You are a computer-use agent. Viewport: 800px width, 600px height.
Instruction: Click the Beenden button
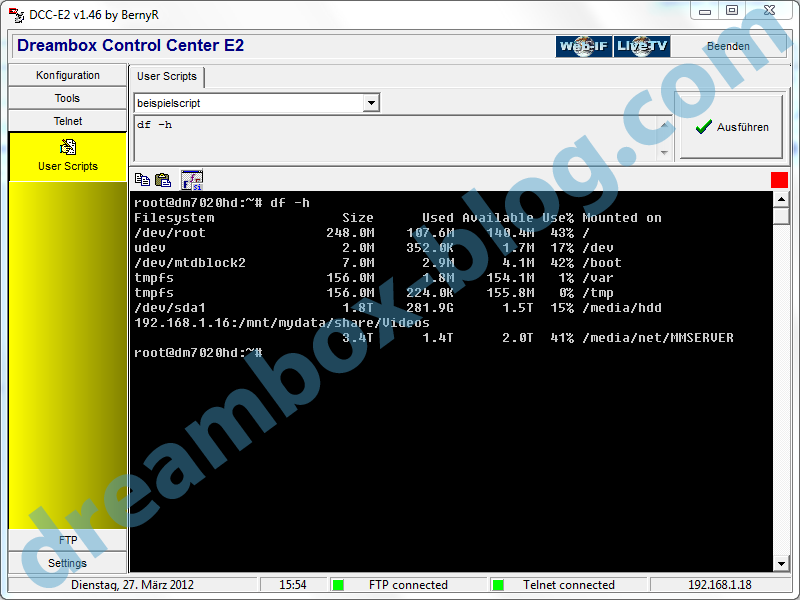pyautogui.click(x=728, y=46)
